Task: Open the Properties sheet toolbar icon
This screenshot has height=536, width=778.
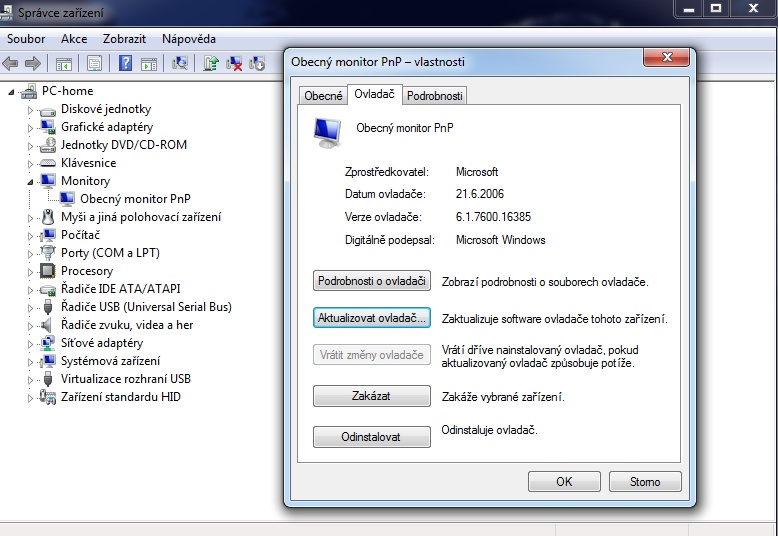Action: click(94, 63)
